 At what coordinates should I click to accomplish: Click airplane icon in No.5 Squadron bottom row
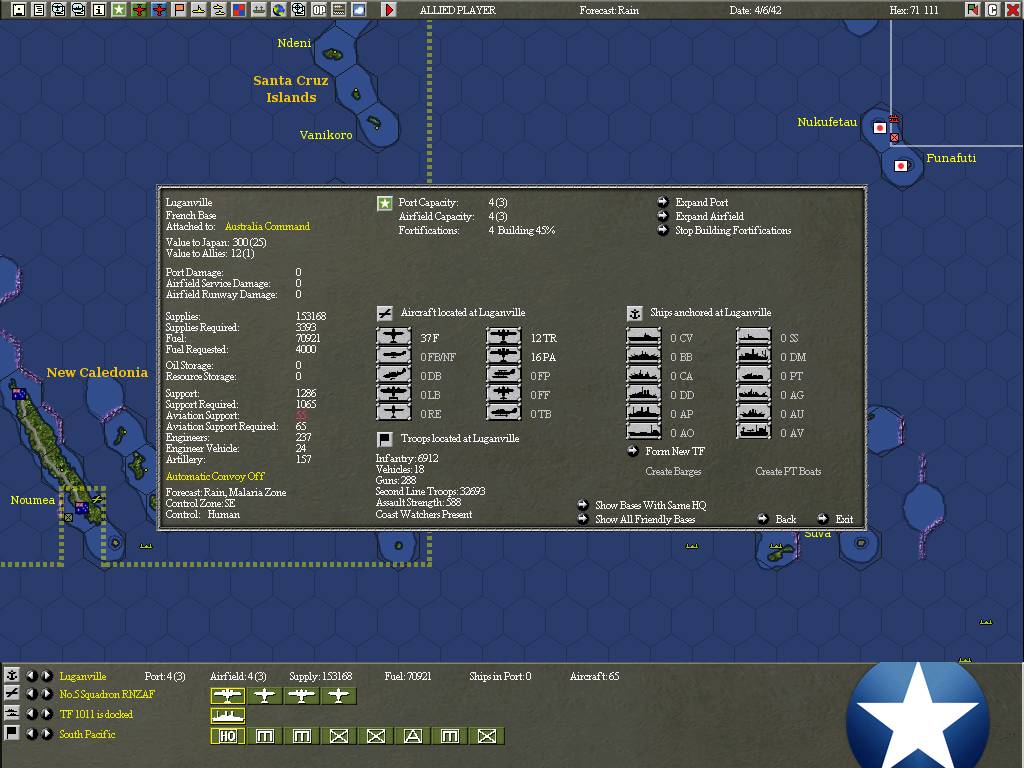11,694
